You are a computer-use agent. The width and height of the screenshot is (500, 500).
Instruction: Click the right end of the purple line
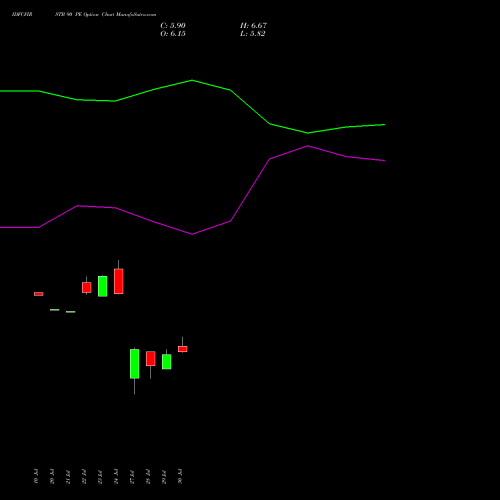pos(384,161)
